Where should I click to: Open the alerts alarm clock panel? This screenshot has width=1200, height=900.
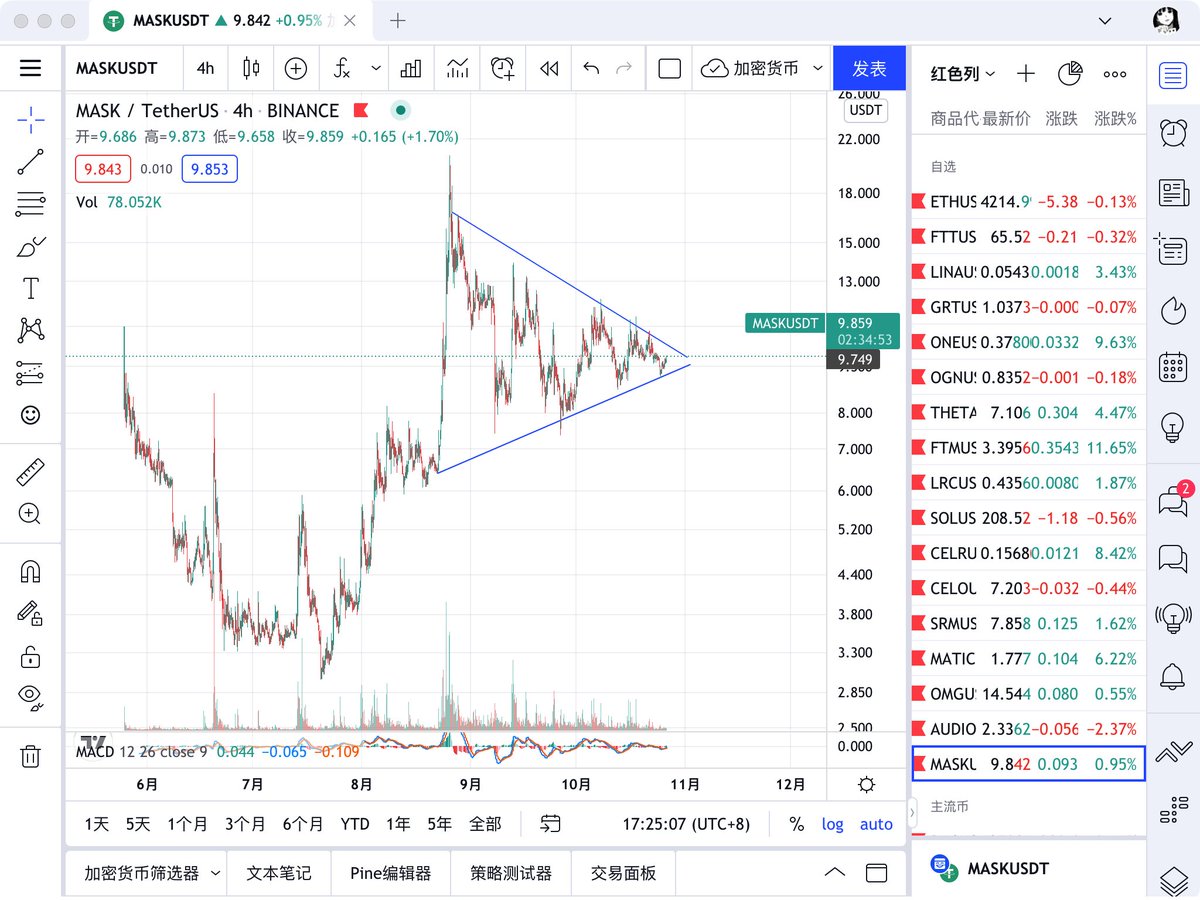(x=1173, y=132)
